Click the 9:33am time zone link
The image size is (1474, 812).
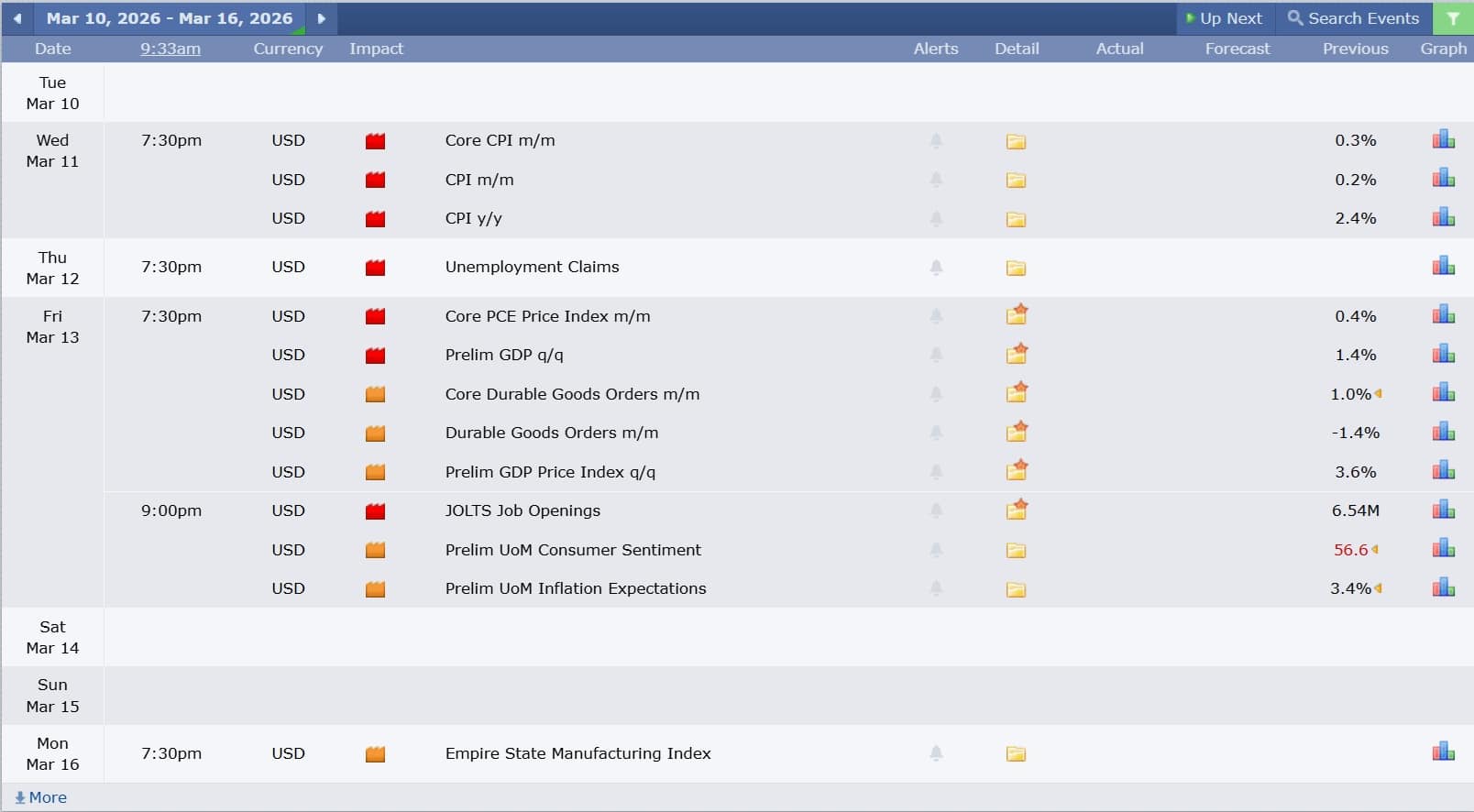click(170, 49)
